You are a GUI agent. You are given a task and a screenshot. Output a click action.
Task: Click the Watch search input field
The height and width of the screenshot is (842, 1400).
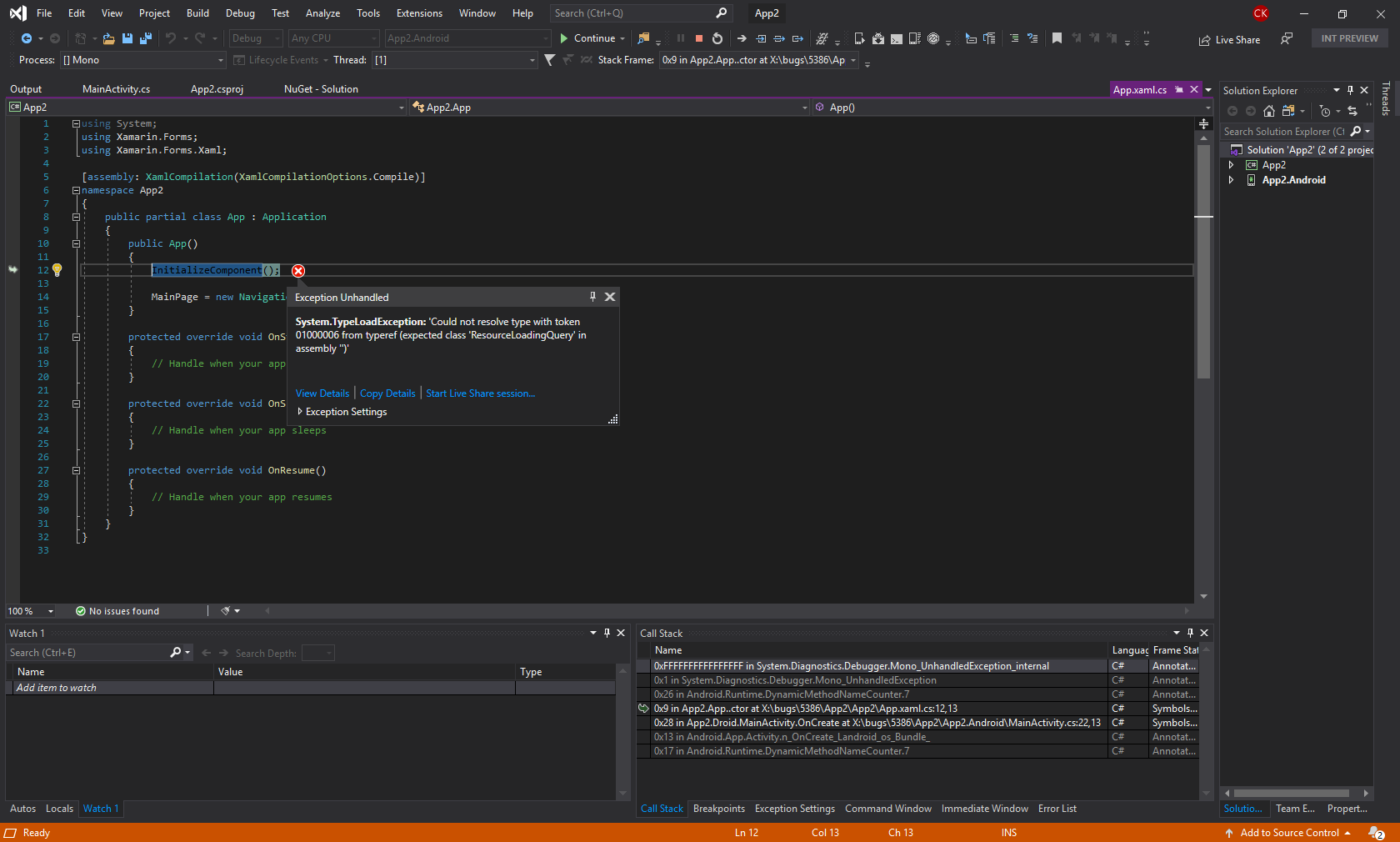pyautogui.click(x=90, y=653)
